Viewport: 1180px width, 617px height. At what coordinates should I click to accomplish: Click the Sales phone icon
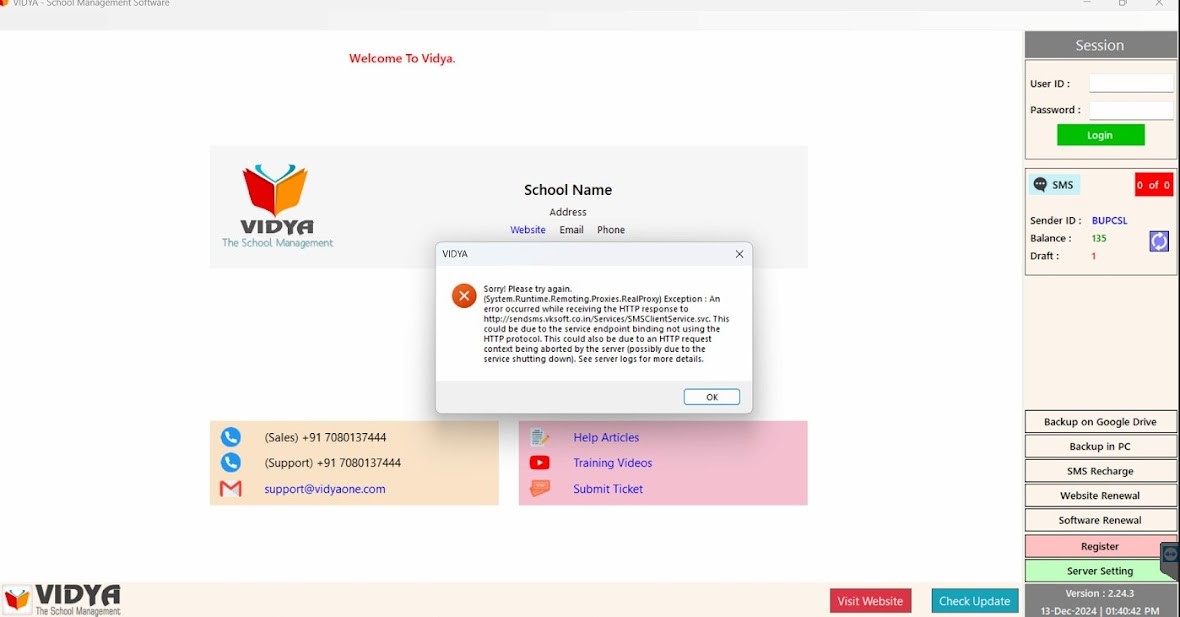pos(231,437)
